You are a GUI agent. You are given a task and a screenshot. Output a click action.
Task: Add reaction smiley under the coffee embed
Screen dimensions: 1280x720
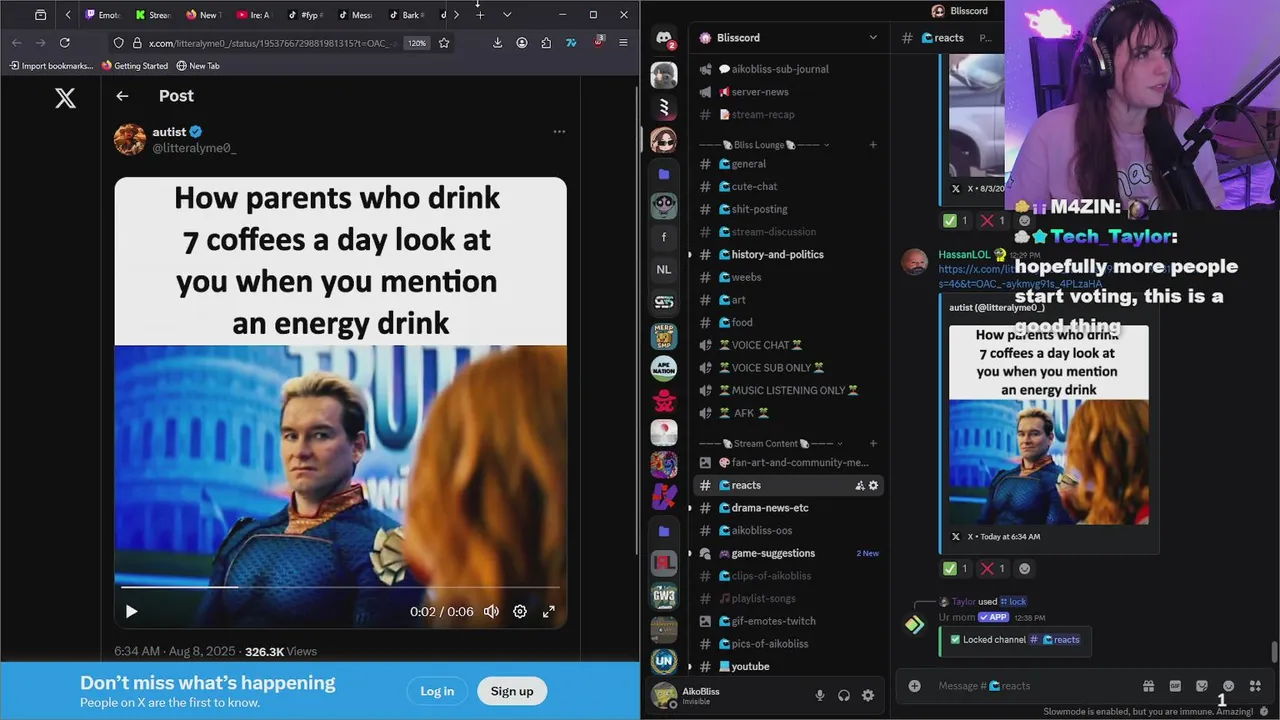[1024, 569]
